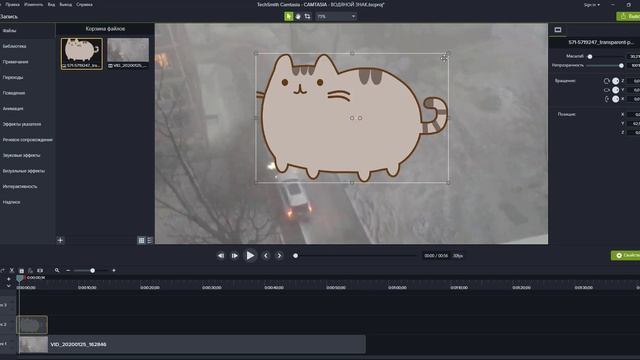This screenshot has height=360, width=640.
Task: Click the position X input field
Action: click(633, 115)
